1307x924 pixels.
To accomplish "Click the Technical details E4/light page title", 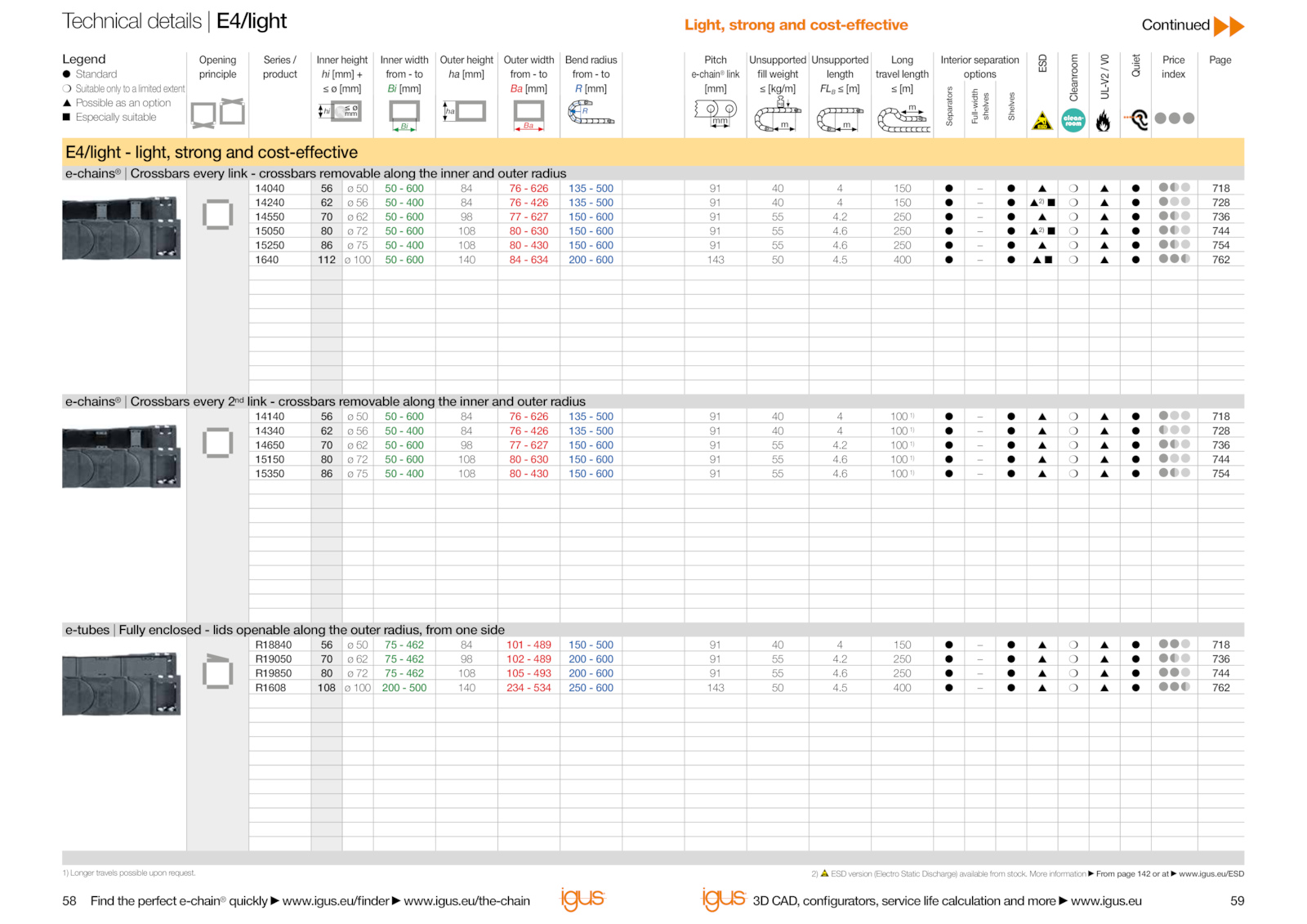I will tap(175, 21).
